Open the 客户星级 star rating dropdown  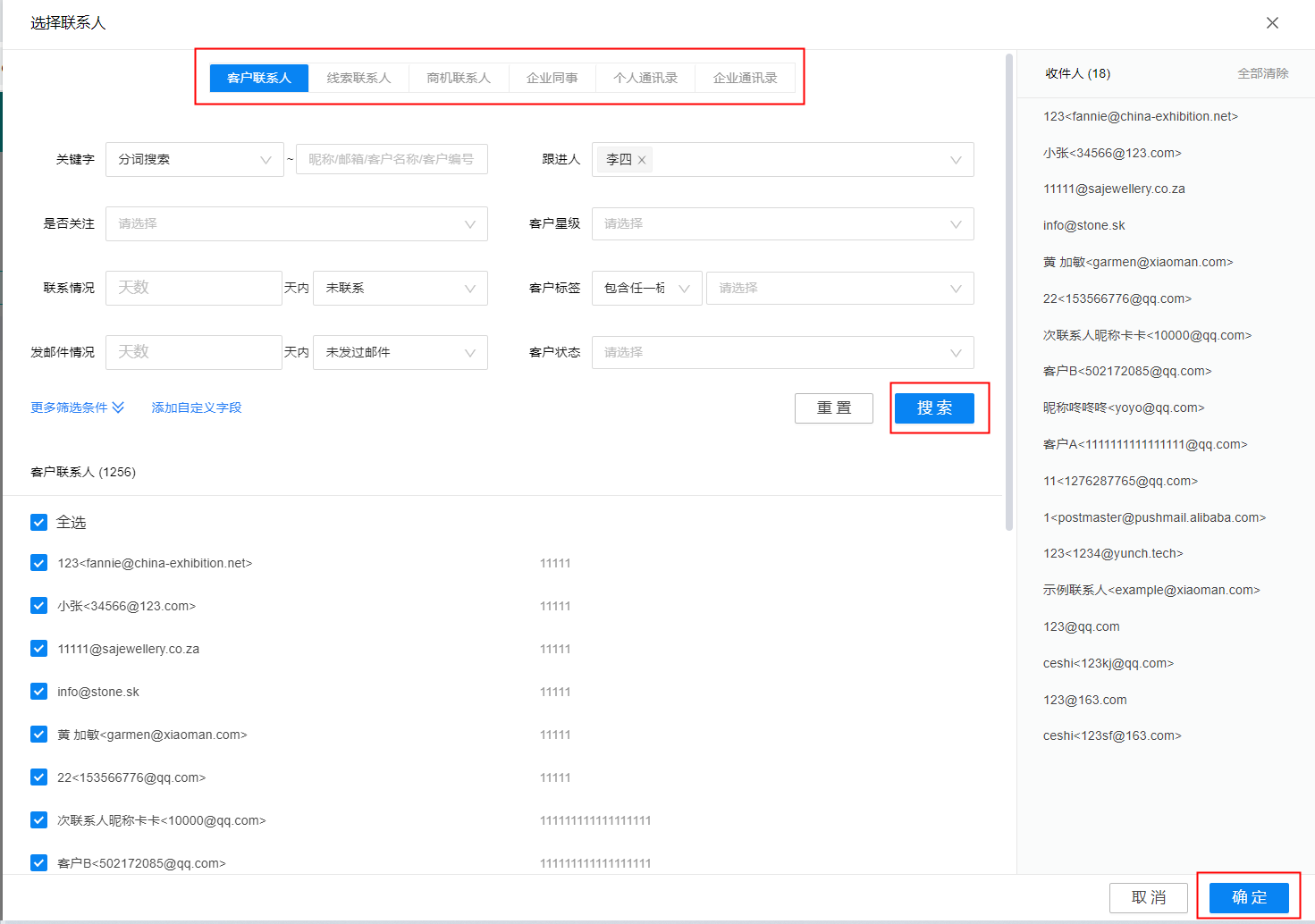point(782,223)
